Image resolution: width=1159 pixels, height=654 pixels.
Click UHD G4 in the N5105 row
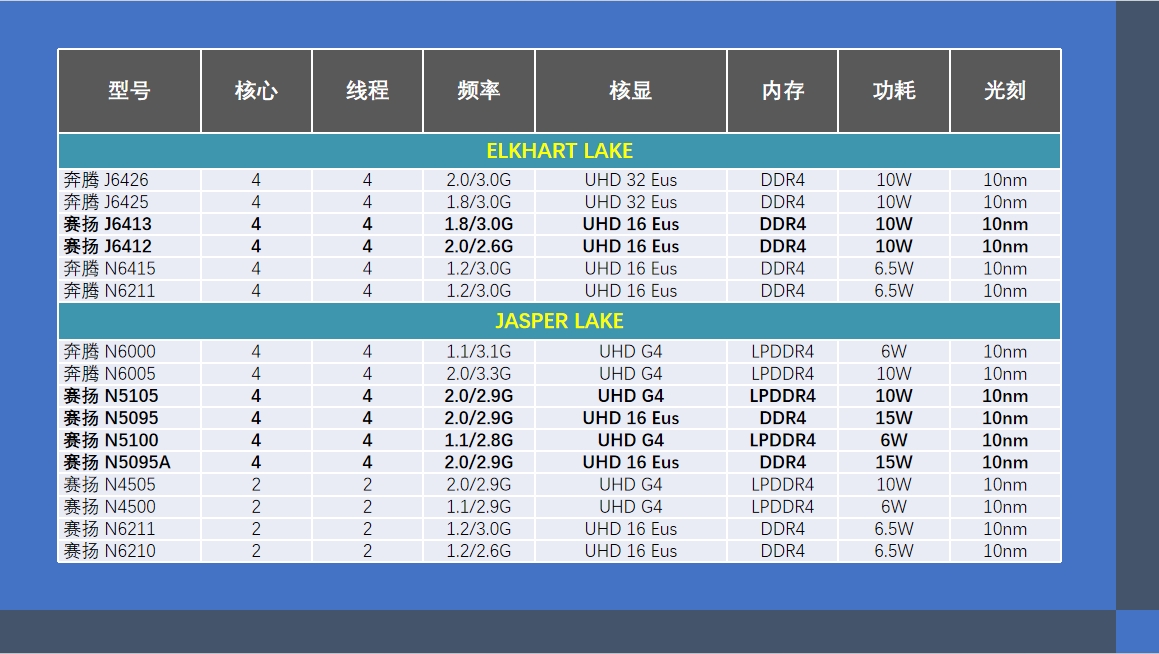pyautogui.click(x=631, y=395)
